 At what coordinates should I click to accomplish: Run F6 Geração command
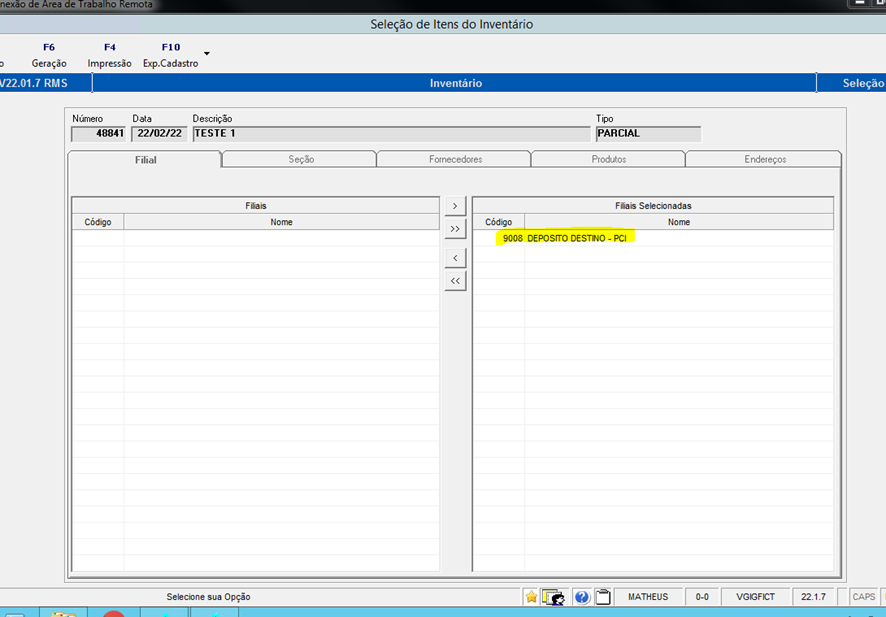tap(49, 55)
